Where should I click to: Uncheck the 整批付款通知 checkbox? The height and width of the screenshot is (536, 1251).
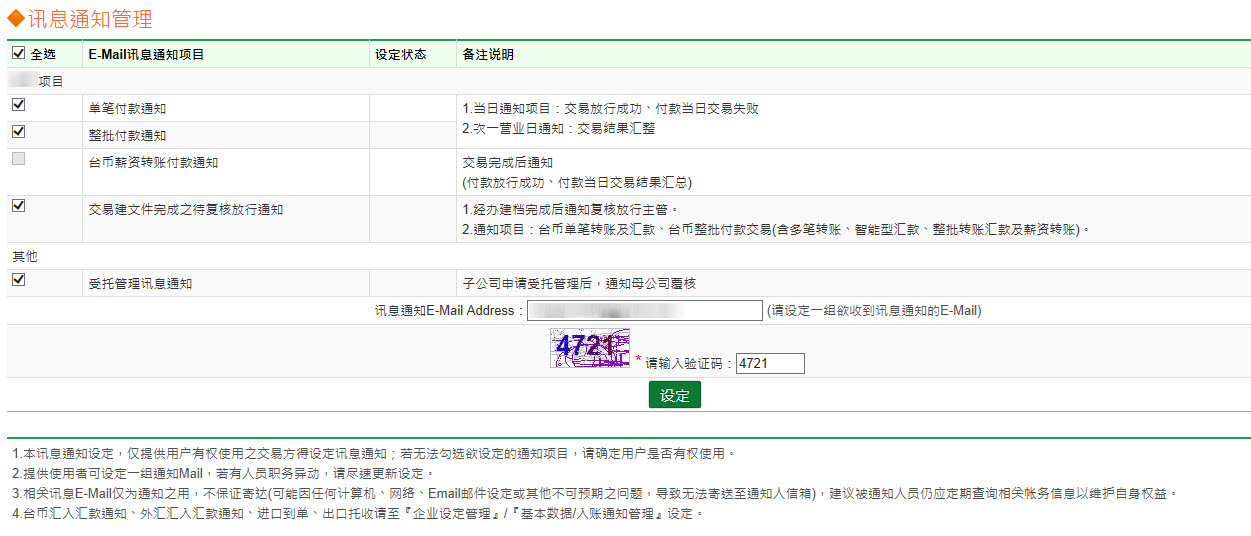tap(19, 131)
